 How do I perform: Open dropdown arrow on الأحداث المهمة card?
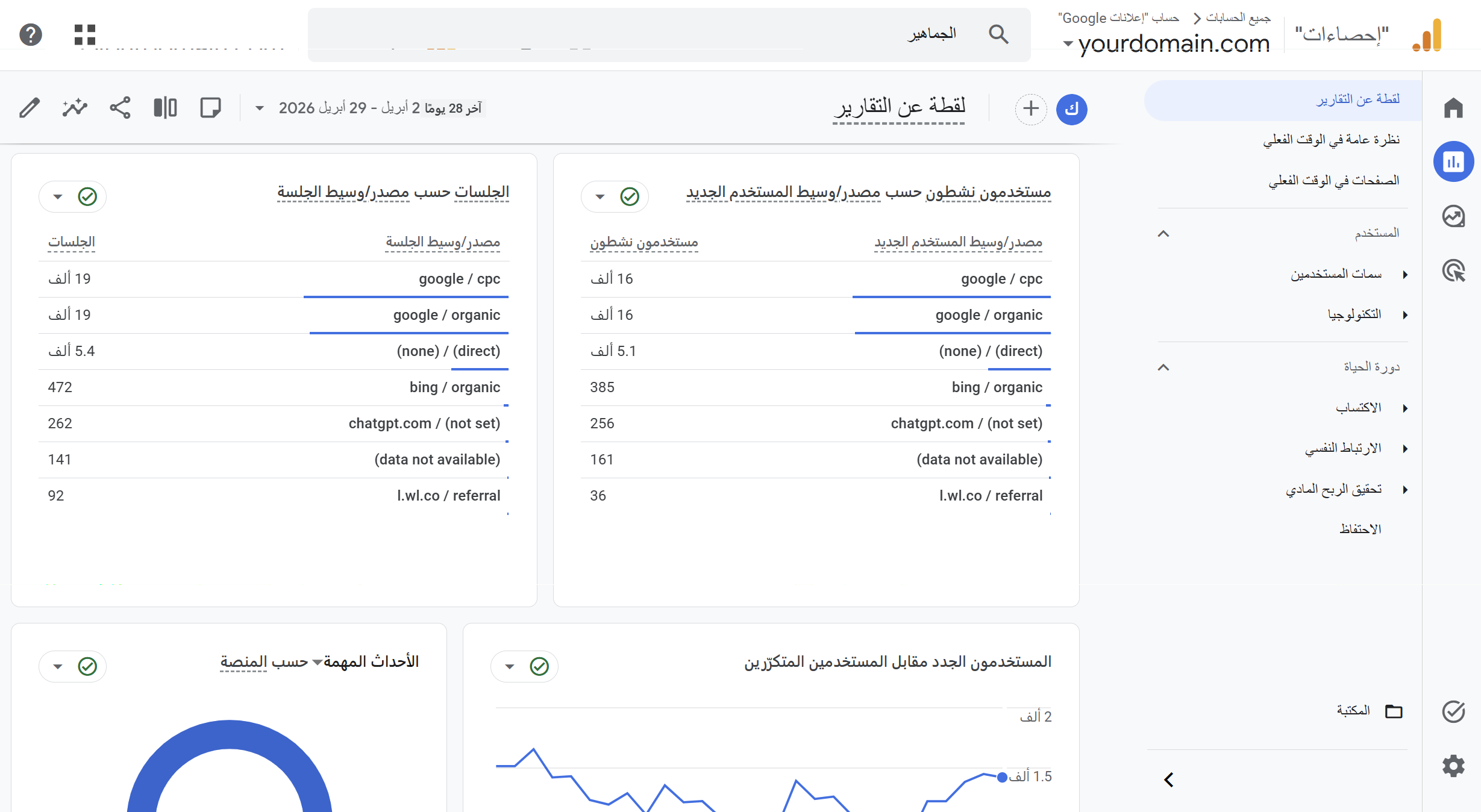58,666
